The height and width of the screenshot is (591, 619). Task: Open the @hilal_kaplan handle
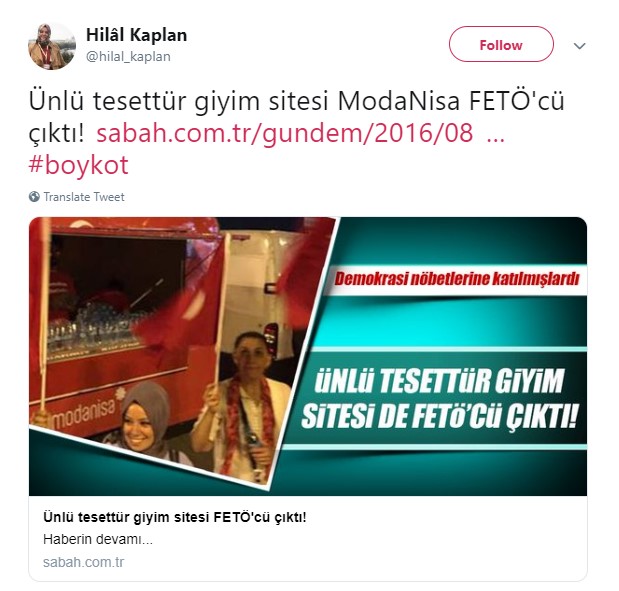tap(128, 56)
